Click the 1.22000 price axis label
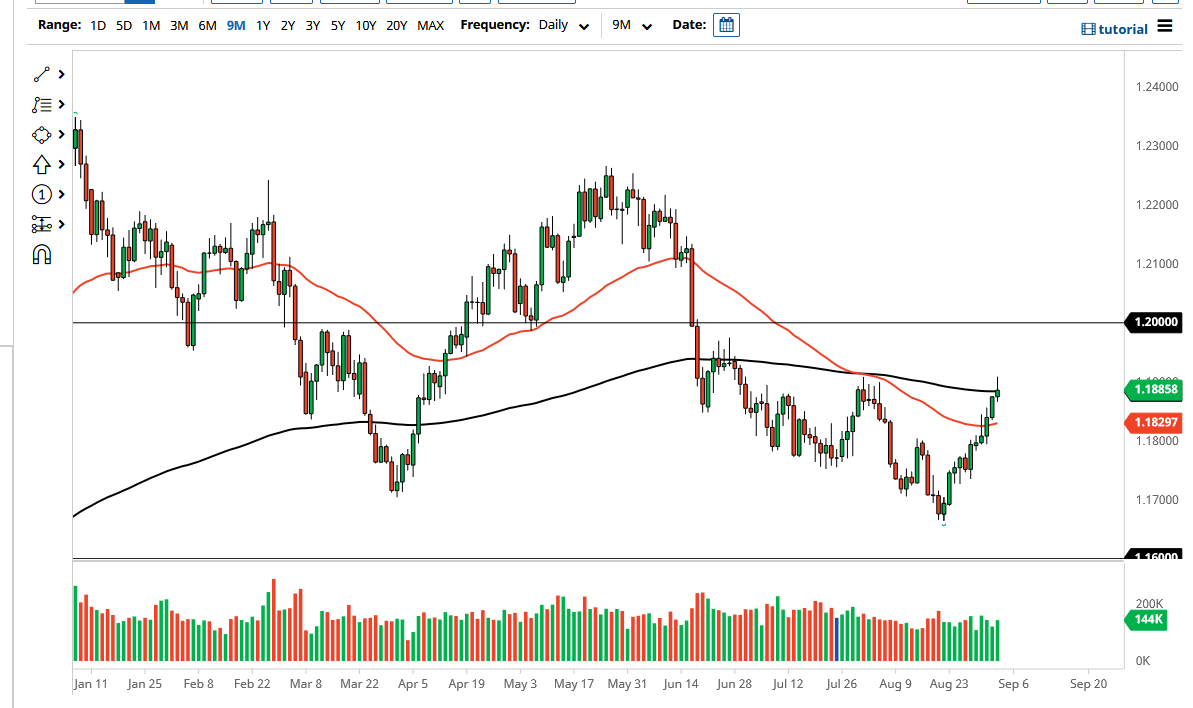Screen dimensions: 1193x708 (1156, 205)
